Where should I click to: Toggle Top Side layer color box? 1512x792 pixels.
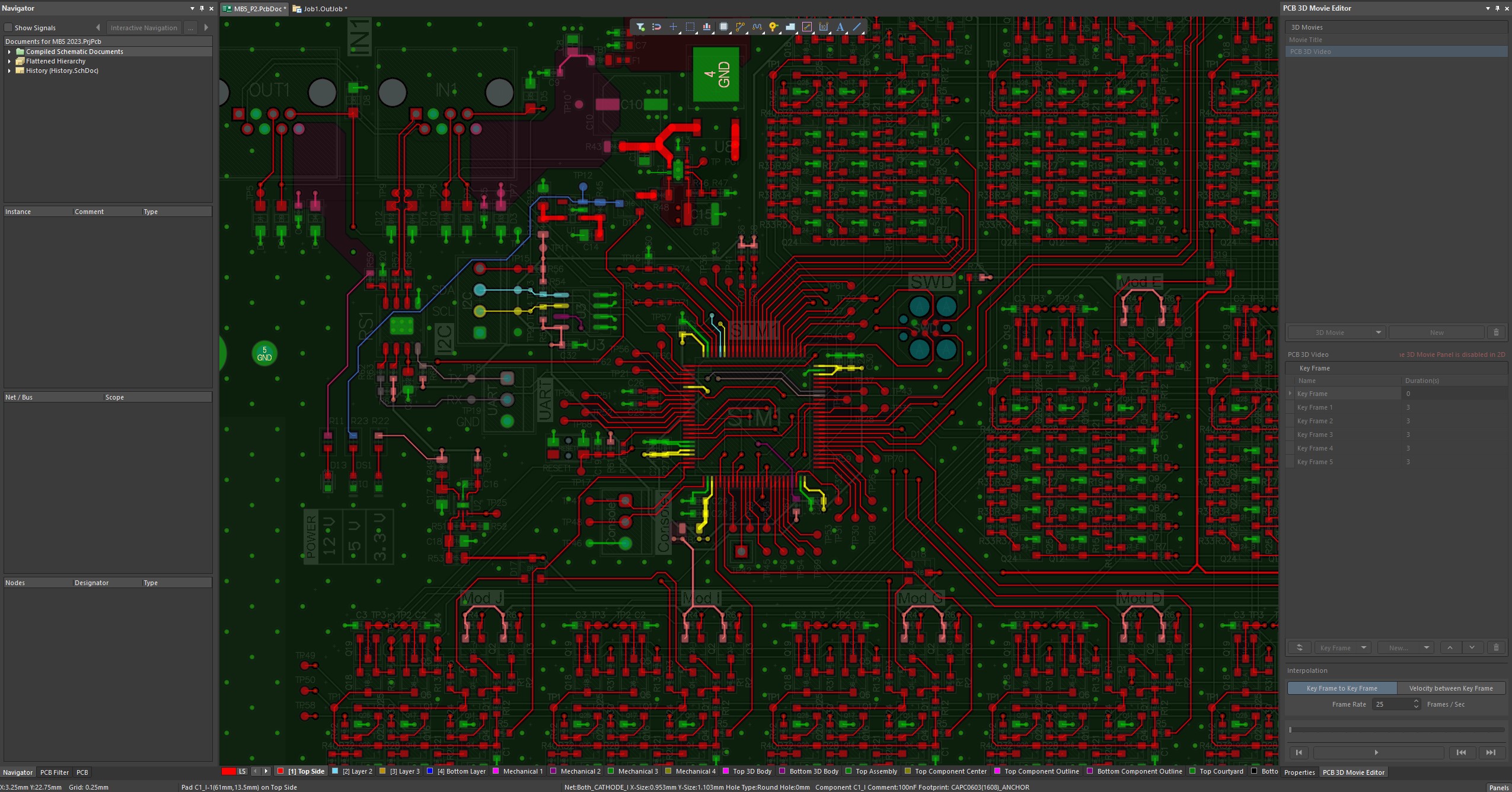click(x=280, y=771)
